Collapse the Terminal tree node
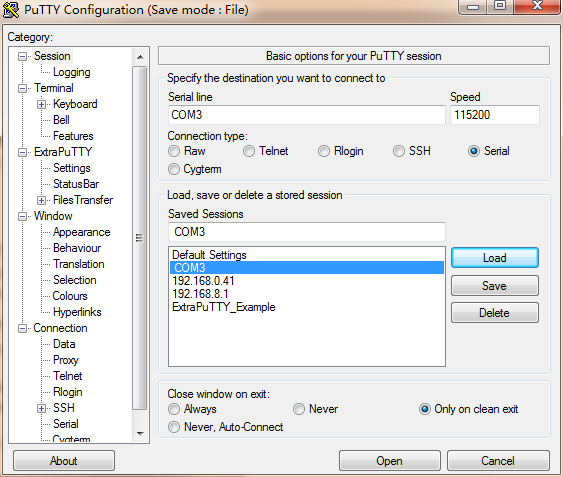 click(23, 88)
